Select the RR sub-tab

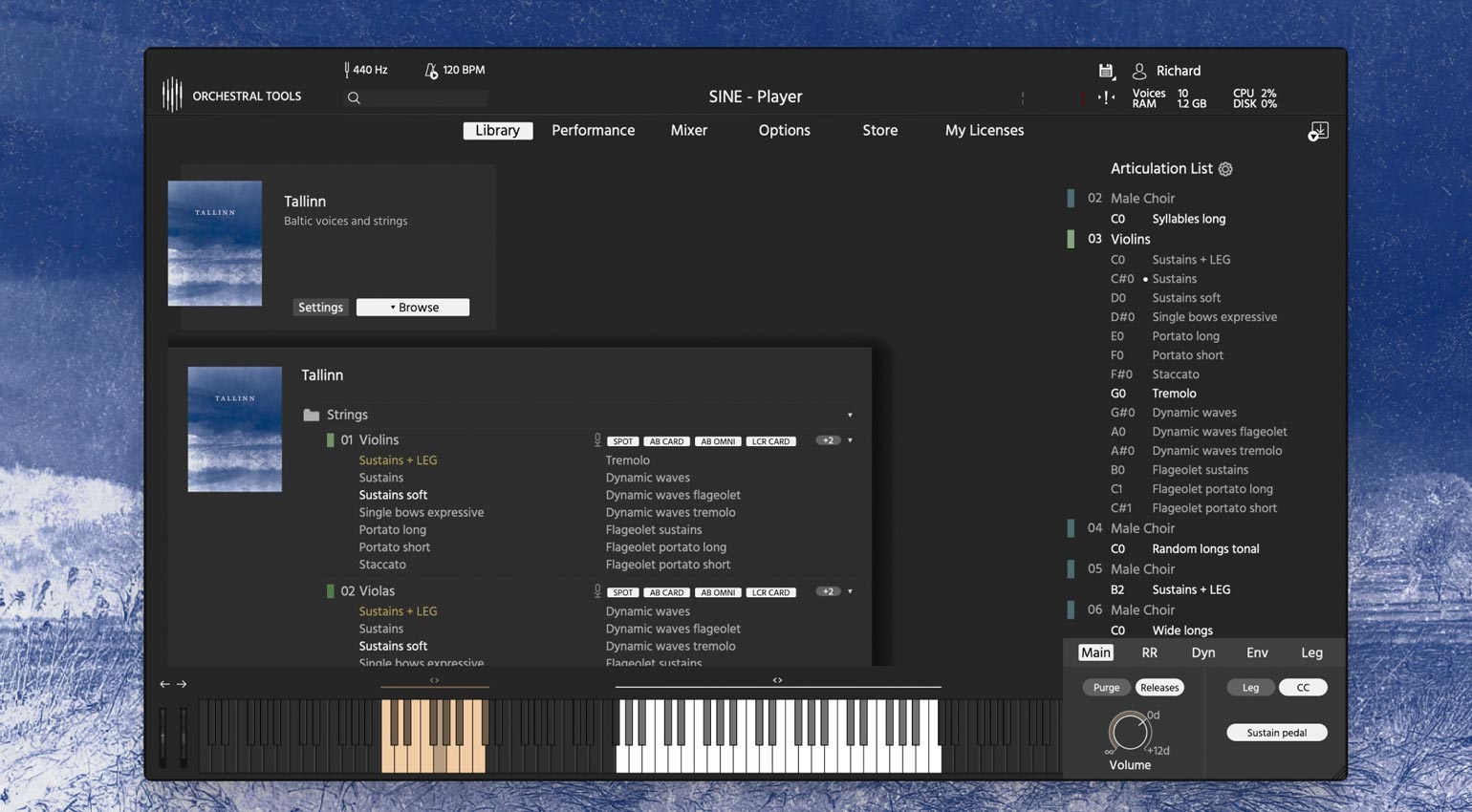coord(1150,652)
